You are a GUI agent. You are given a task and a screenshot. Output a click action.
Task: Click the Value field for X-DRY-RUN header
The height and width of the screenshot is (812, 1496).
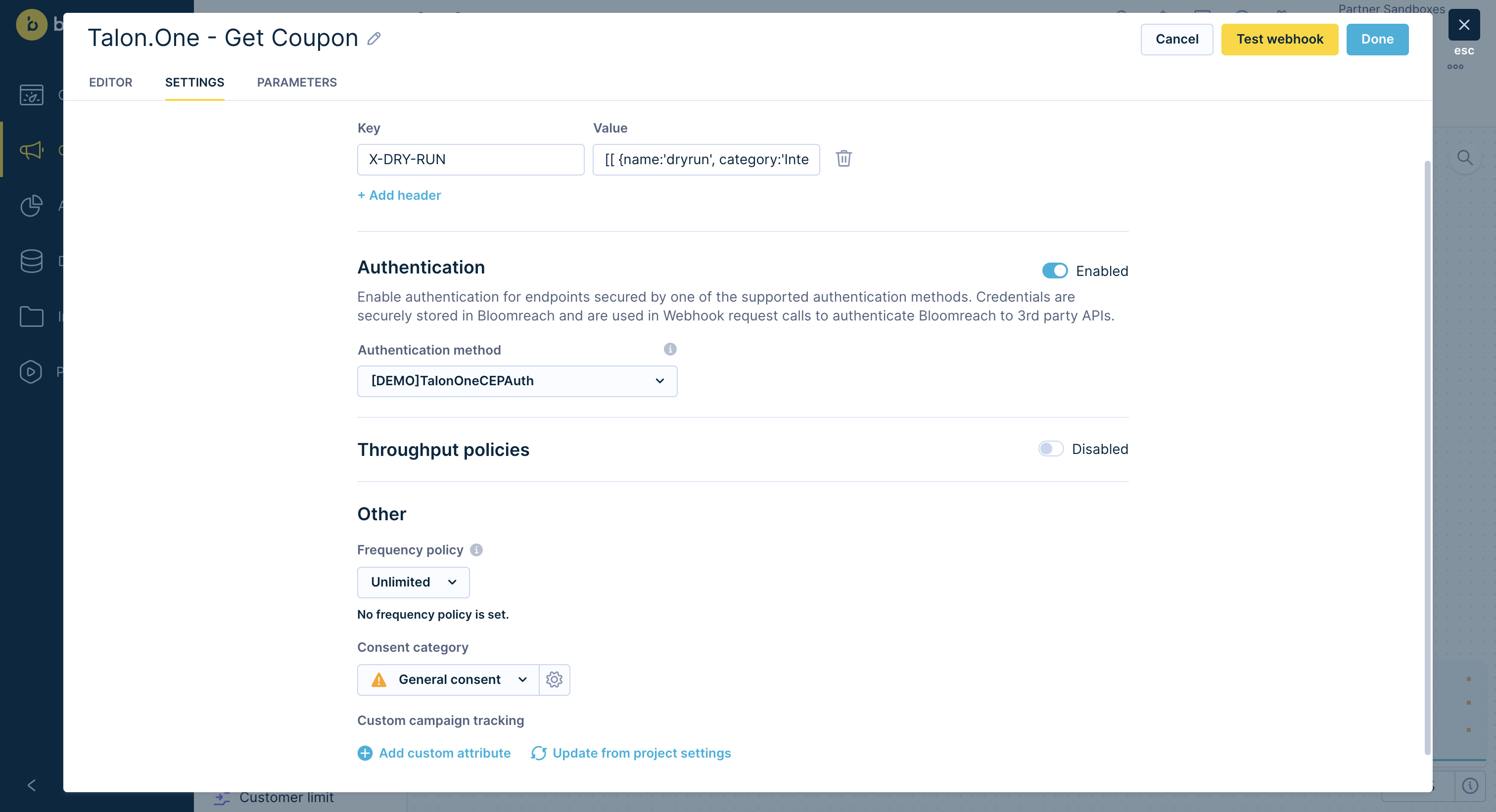(x=706, y=159)
